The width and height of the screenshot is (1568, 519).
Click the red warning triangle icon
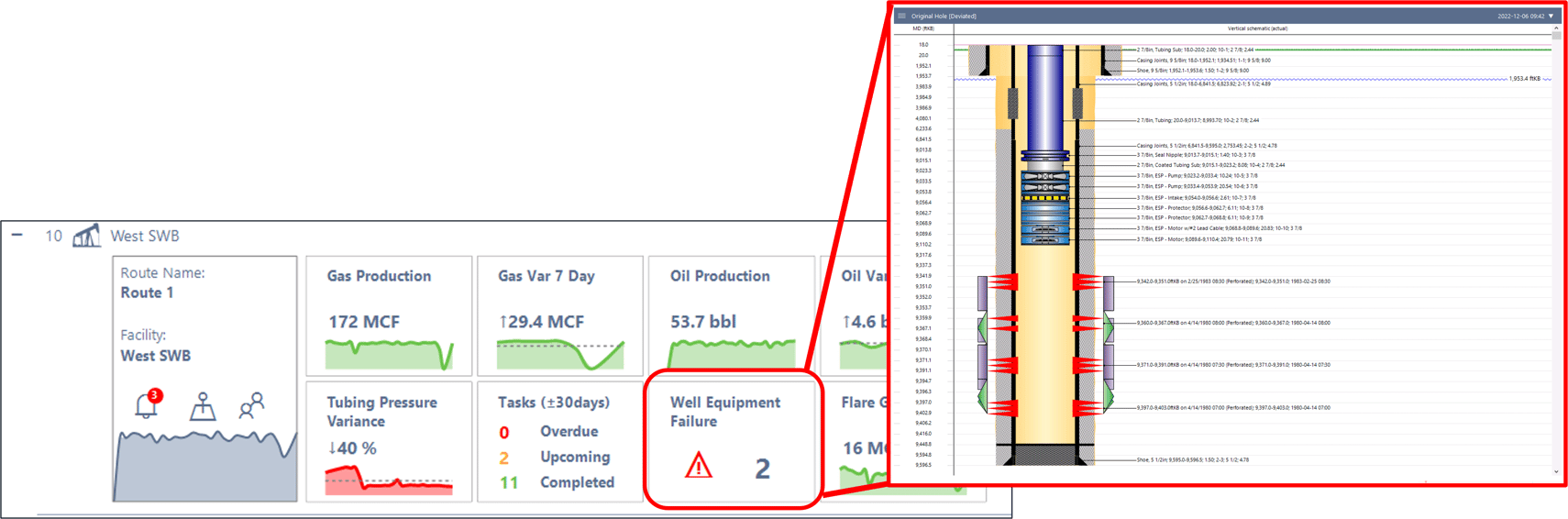click(699, 466)
